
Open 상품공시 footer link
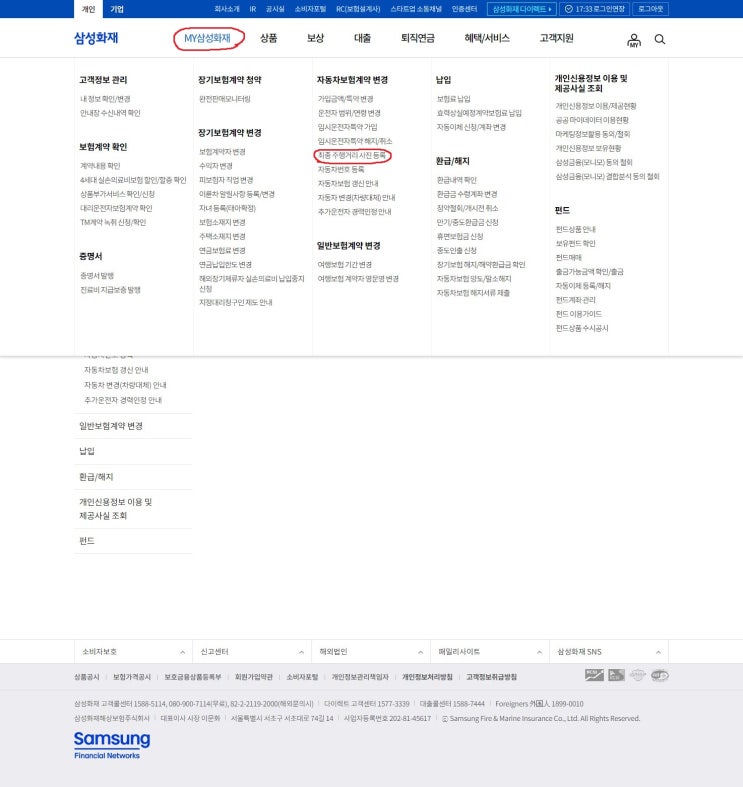87,677
